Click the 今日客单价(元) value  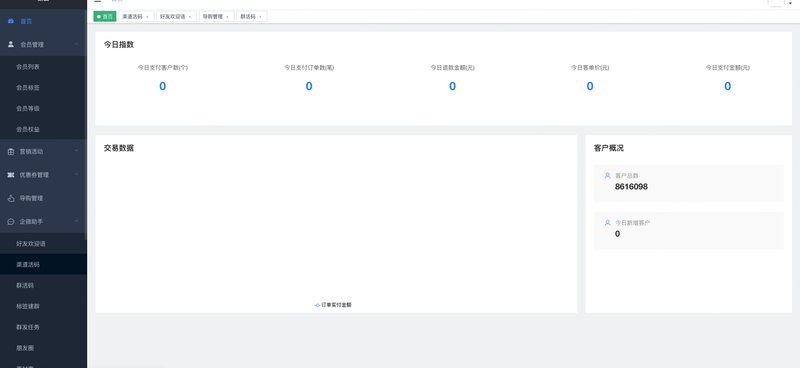tap(590, 86)
